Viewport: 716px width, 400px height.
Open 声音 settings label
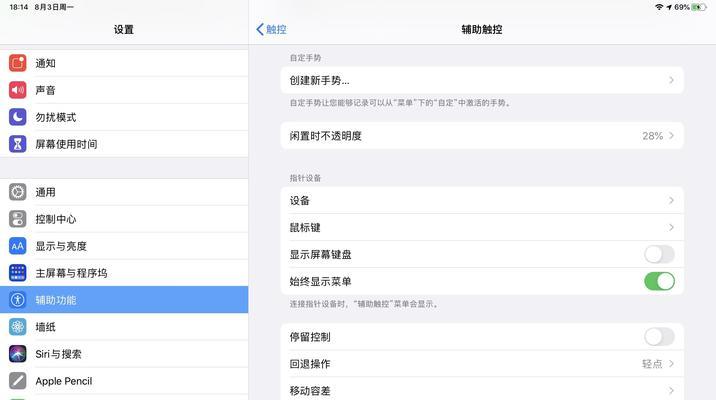(46, 90)
